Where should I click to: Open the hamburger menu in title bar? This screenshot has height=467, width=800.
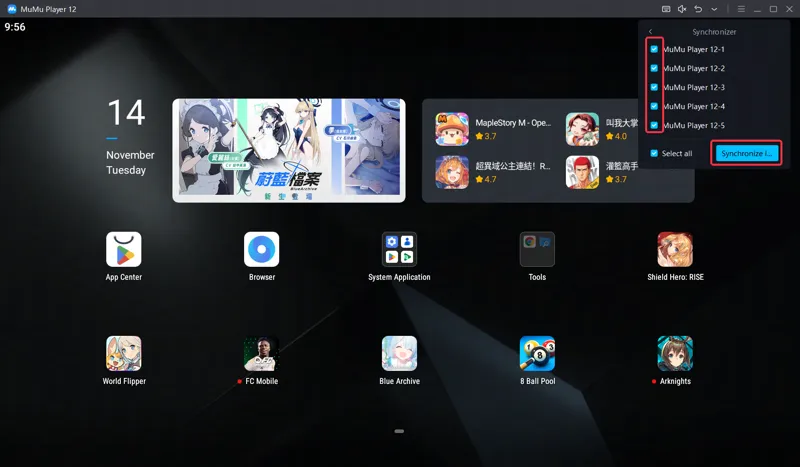coord(741,9)
